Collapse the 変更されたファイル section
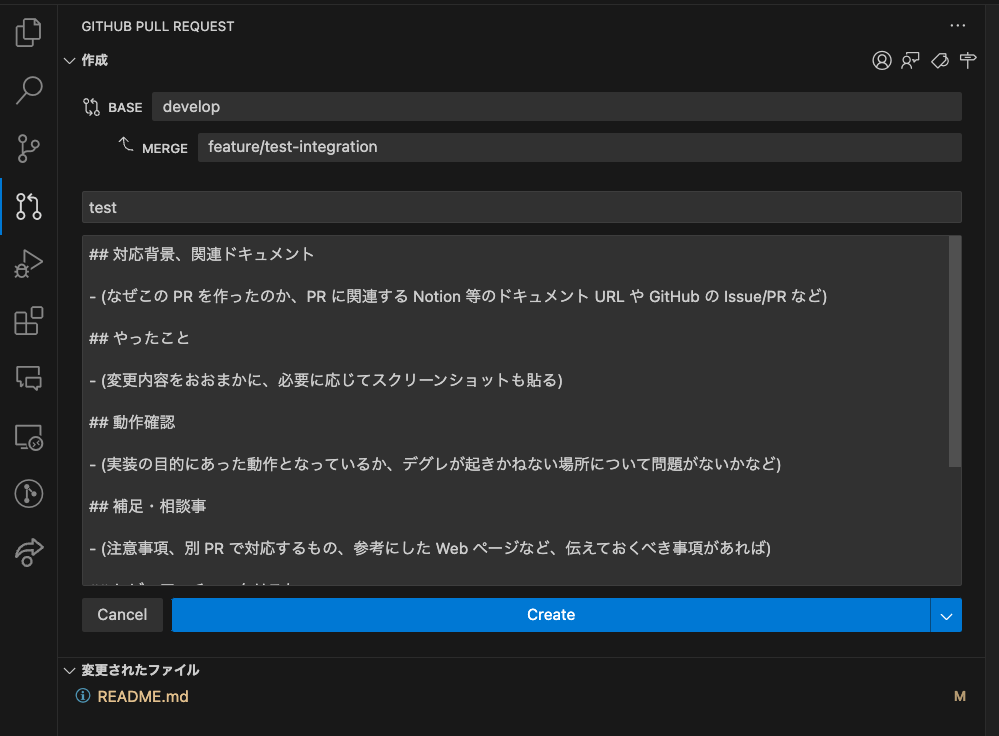 (69, 670)
